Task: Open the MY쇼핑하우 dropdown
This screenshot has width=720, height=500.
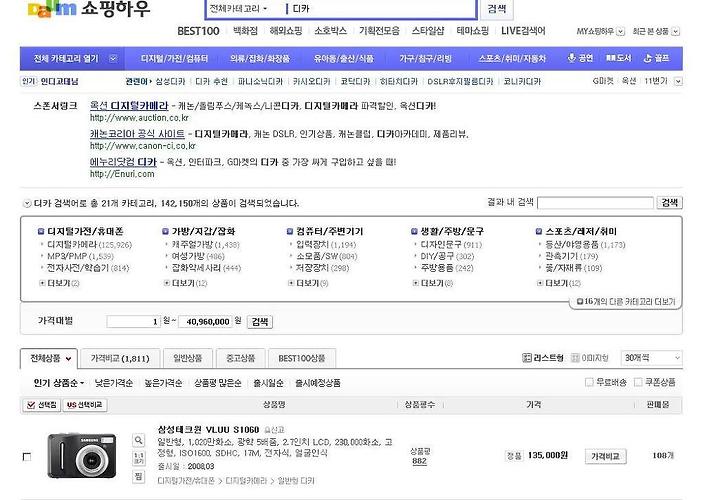Action: 601,31
